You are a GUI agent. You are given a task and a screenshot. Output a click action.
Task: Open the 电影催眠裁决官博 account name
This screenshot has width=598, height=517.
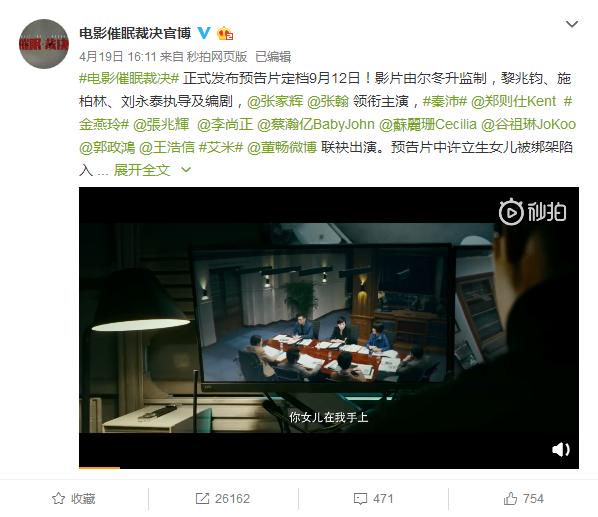135,33
